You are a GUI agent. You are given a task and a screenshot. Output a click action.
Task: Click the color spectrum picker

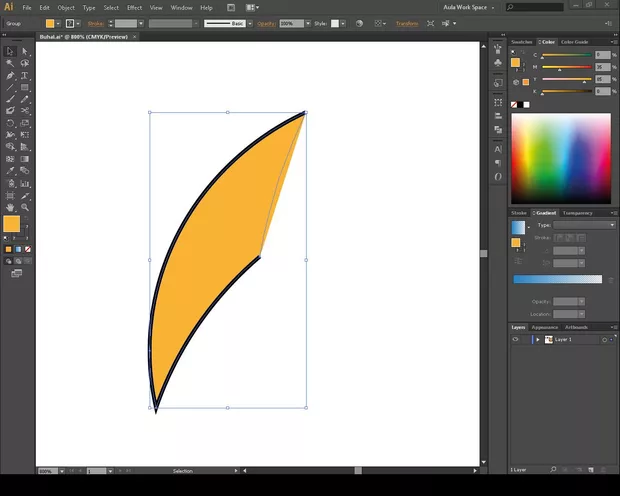coord(560,158)
